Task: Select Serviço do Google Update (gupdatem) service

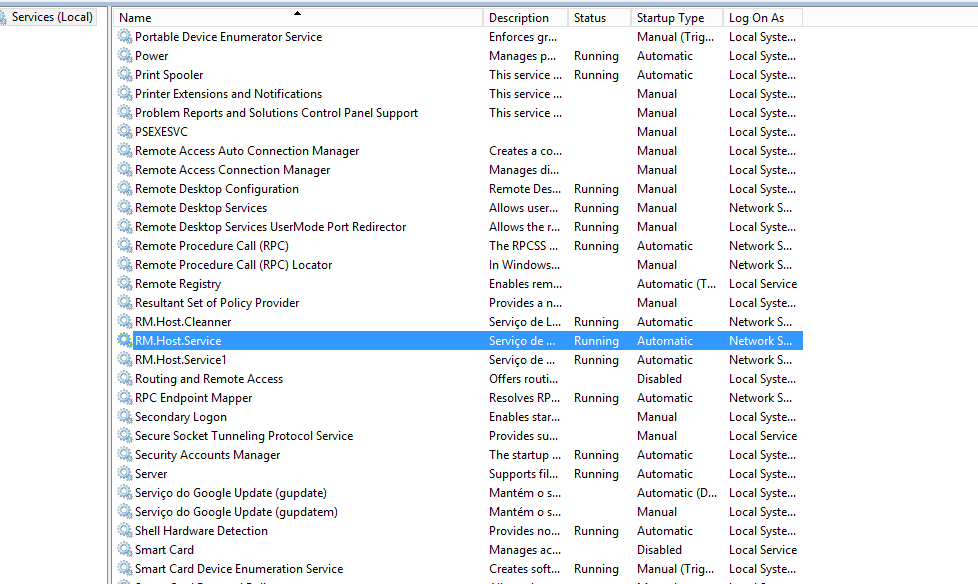Action: (x=236, y=512)
